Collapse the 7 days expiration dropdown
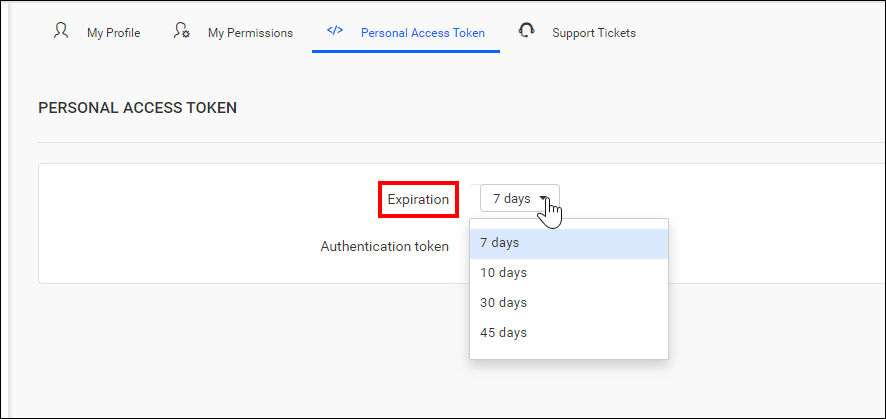This screenshot has height=419, width=886. (x=520, y=198)
